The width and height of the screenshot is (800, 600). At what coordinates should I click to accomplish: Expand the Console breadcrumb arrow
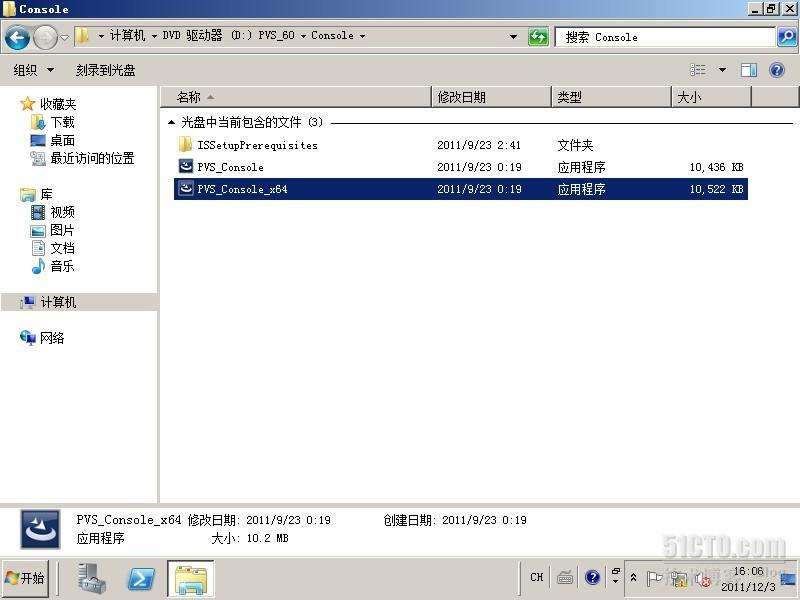click(x=362, y=36)
